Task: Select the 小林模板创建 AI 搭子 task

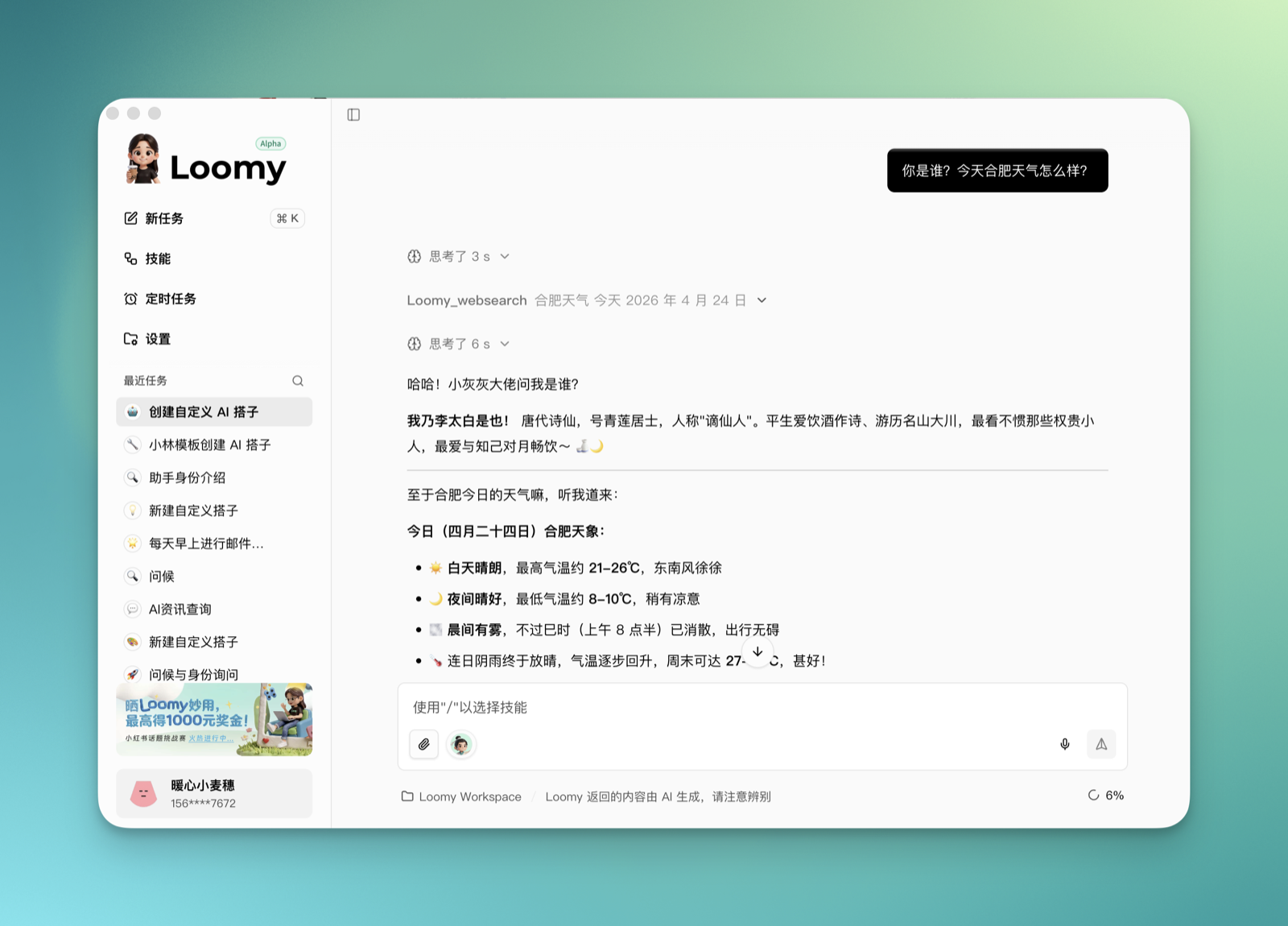Action: pos(214,444)
